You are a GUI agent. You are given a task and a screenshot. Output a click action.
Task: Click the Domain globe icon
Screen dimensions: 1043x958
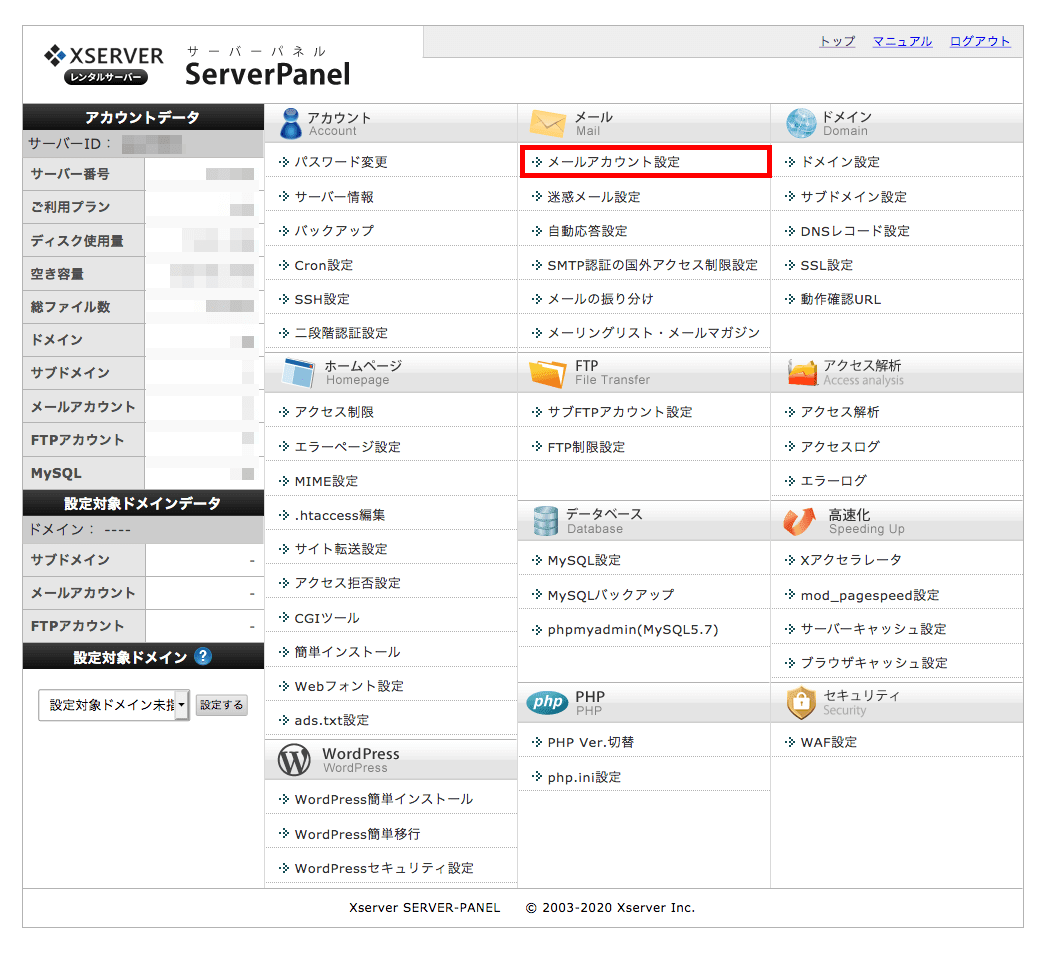point(801,123)
